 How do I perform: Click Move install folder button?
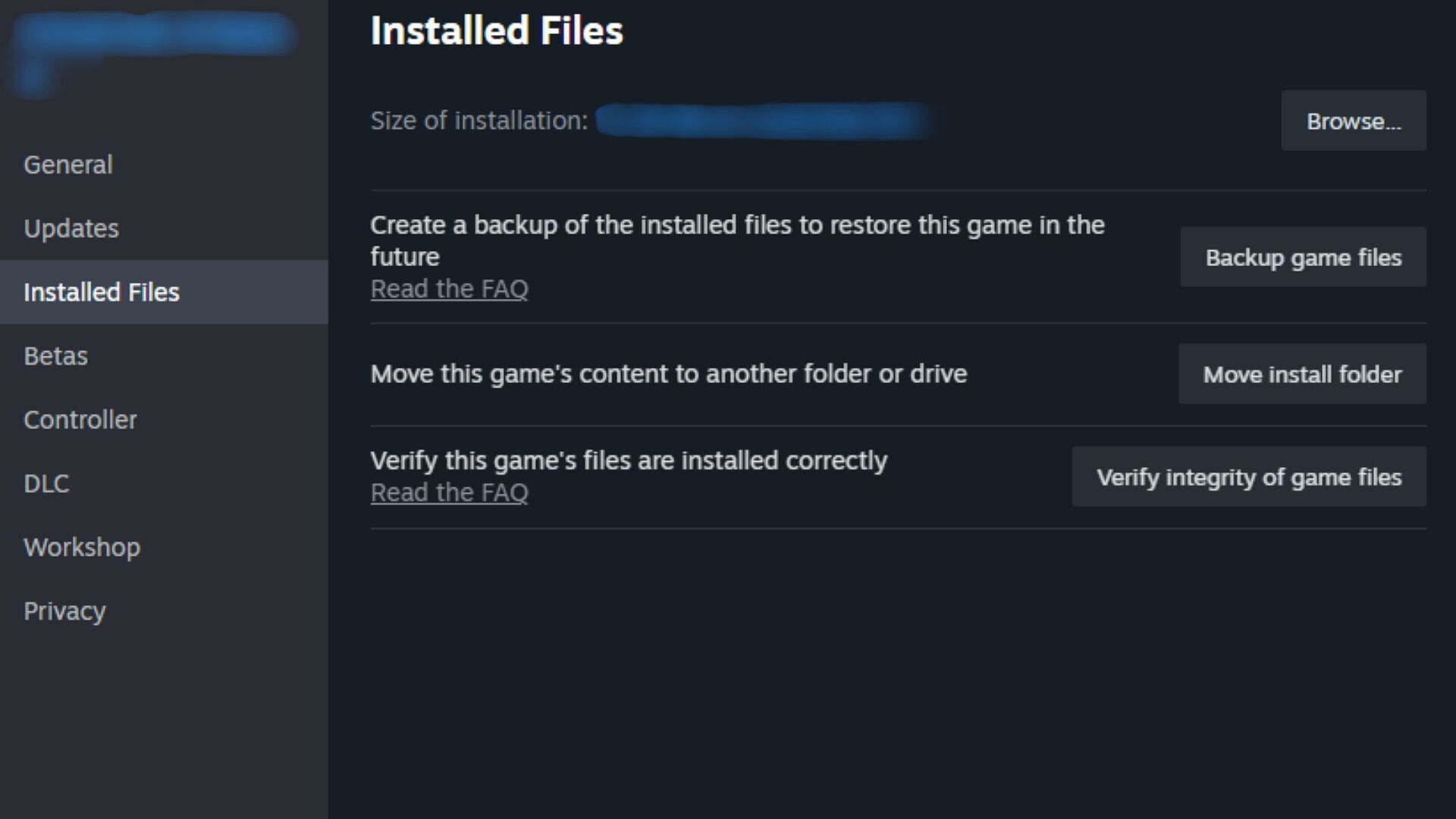coord(1302,373)
